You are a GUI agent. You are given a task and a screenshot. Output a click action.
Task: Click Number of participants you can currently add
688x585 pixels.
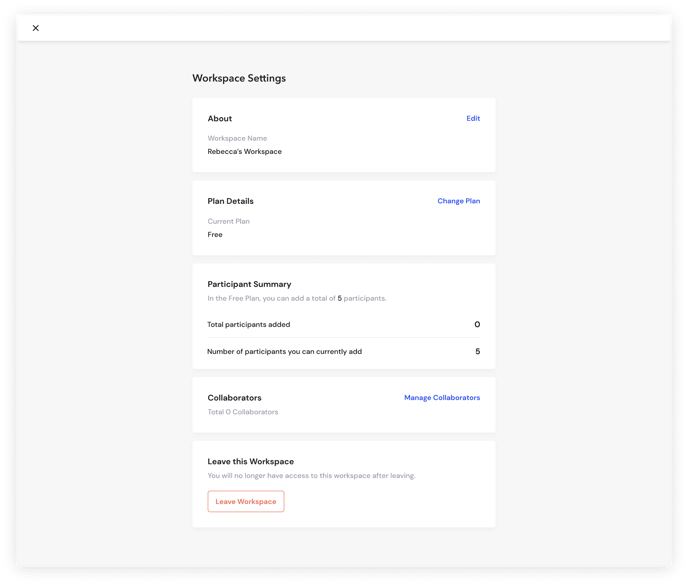[x=285, y=352]
